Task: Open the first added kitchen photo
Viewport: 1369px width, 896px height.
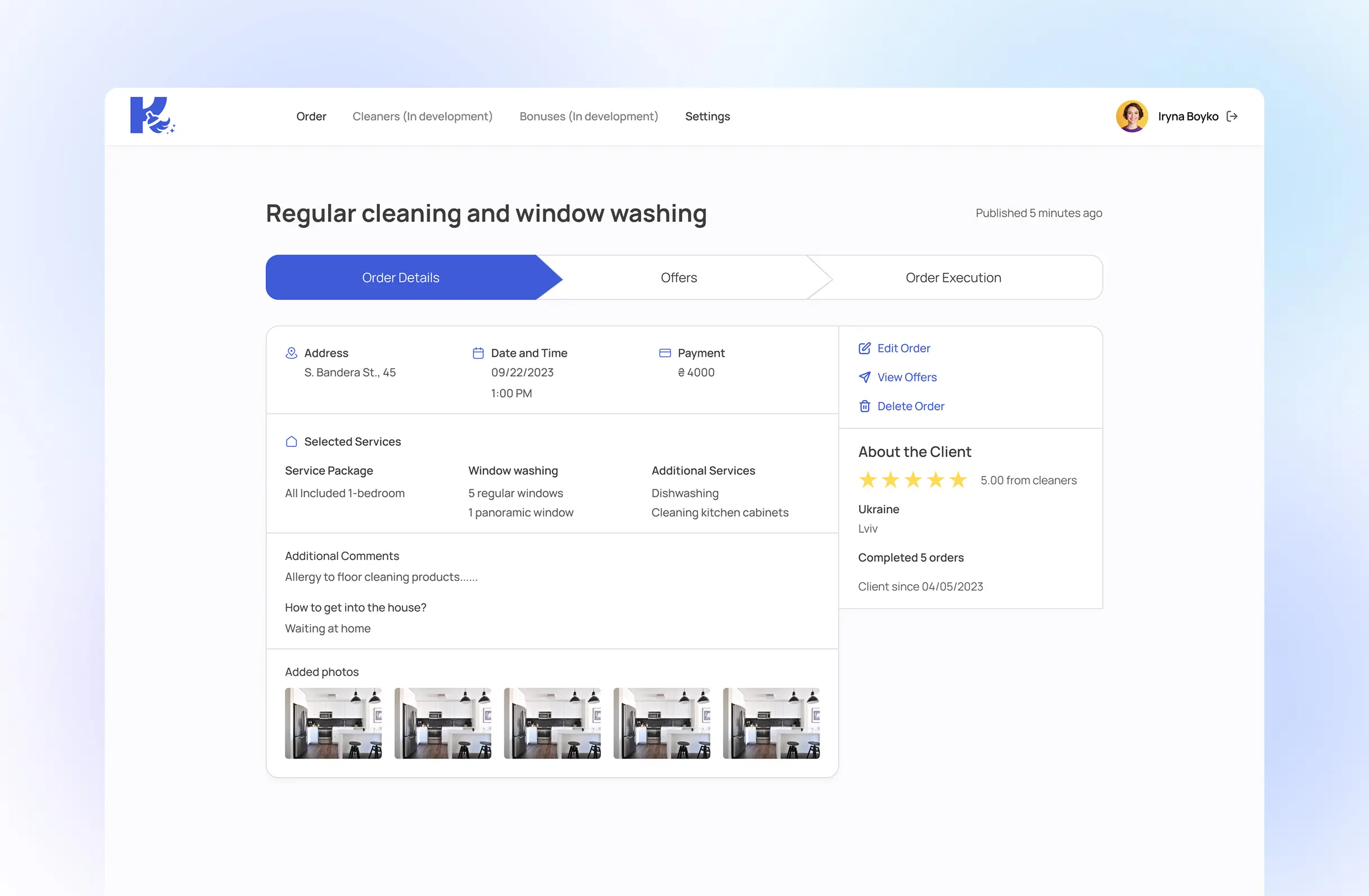Action: 333,723
